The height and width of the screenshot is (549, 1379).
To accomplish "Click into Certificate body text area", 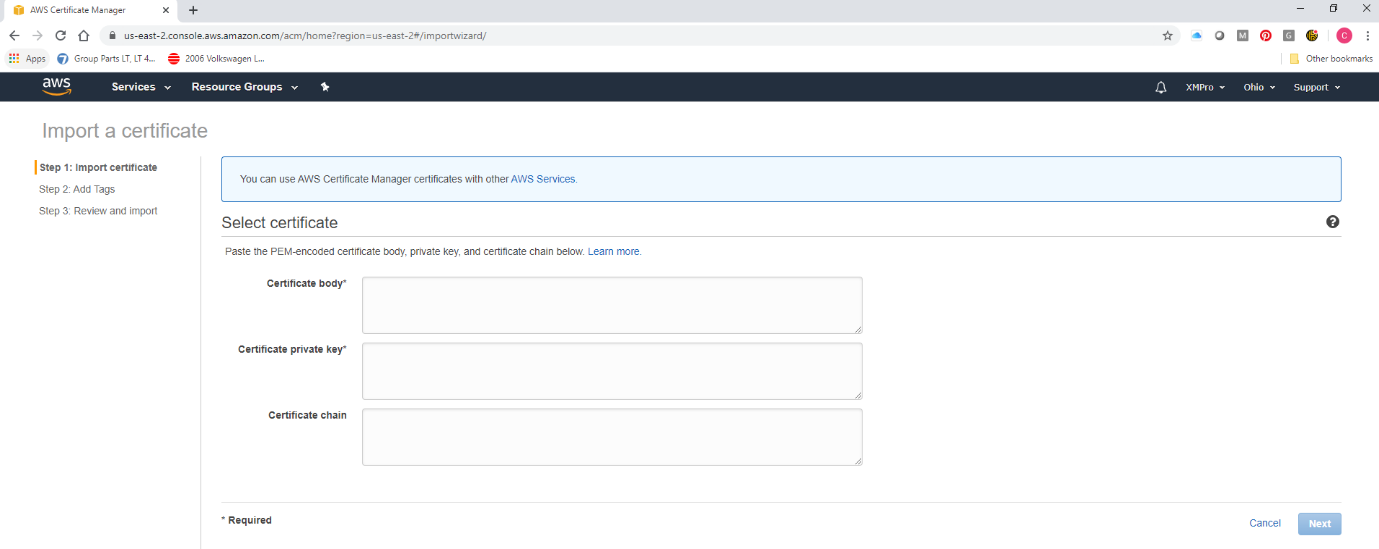I will click(612, 305).
